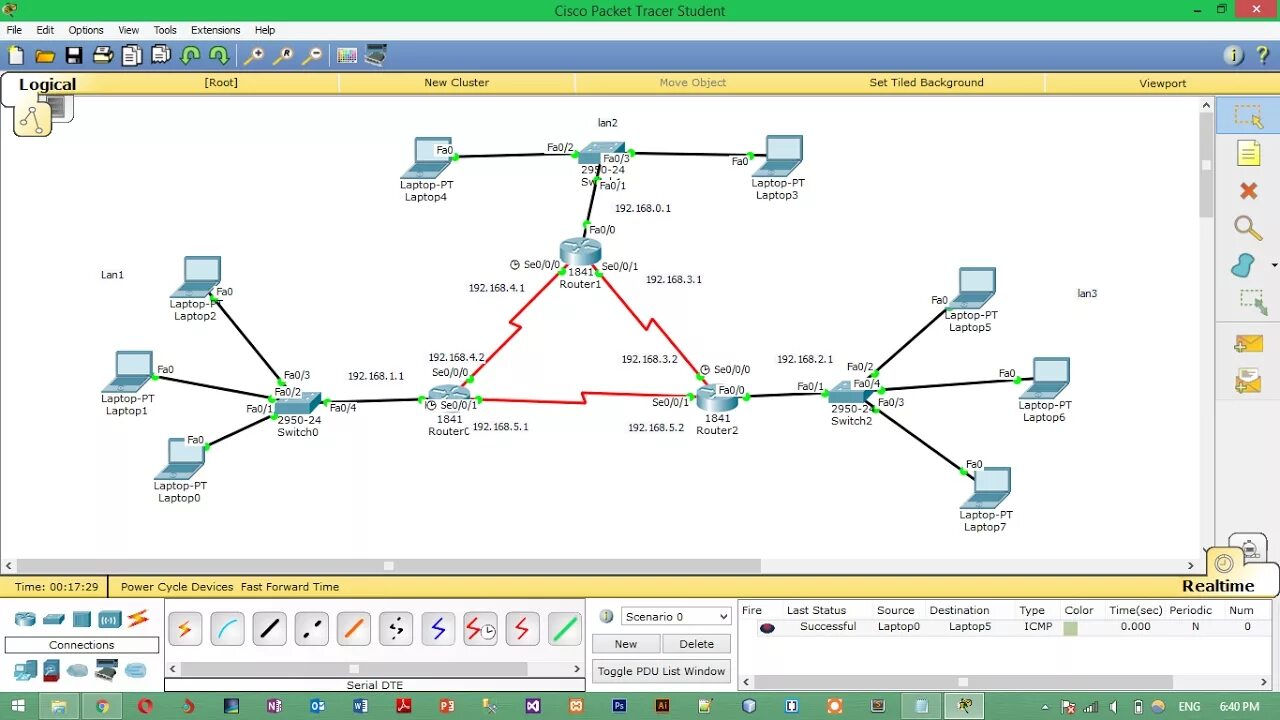Viewport: 1280px width, 720px height.
Task: Save the network with floppy icon
Action: 74,56
